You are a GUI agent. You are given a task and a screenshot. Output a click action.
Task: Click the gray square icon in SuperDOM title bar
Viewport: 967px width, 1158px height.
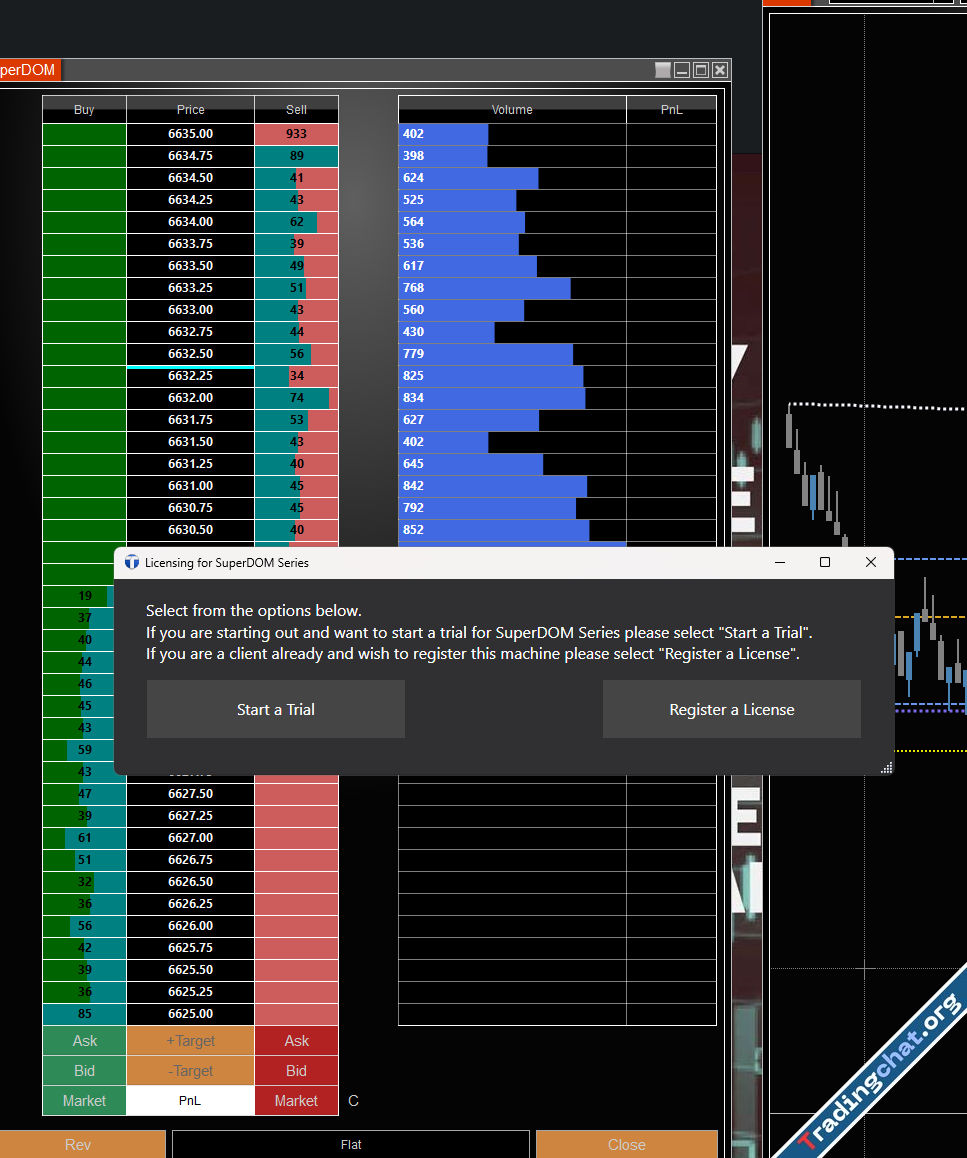click(662, 70)
